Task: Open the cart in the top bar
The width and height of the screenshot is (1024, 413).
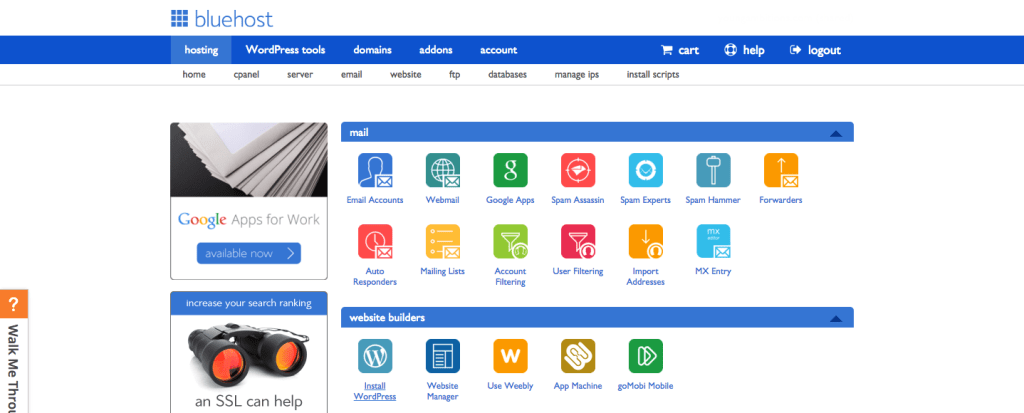Action: click(x=680, y=50)
